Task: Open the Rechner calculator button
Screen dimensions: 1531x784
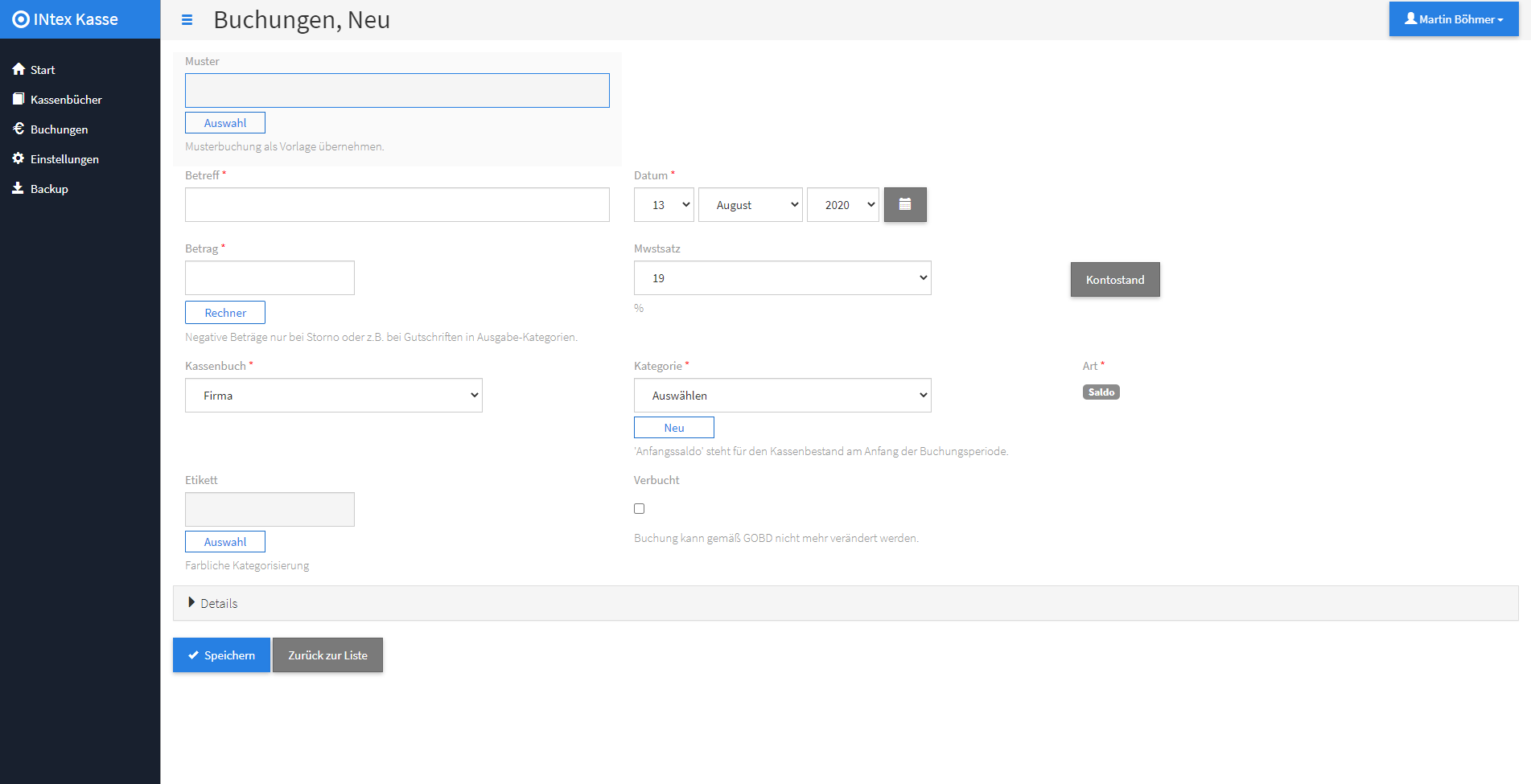Action: [x=225, y=313]
